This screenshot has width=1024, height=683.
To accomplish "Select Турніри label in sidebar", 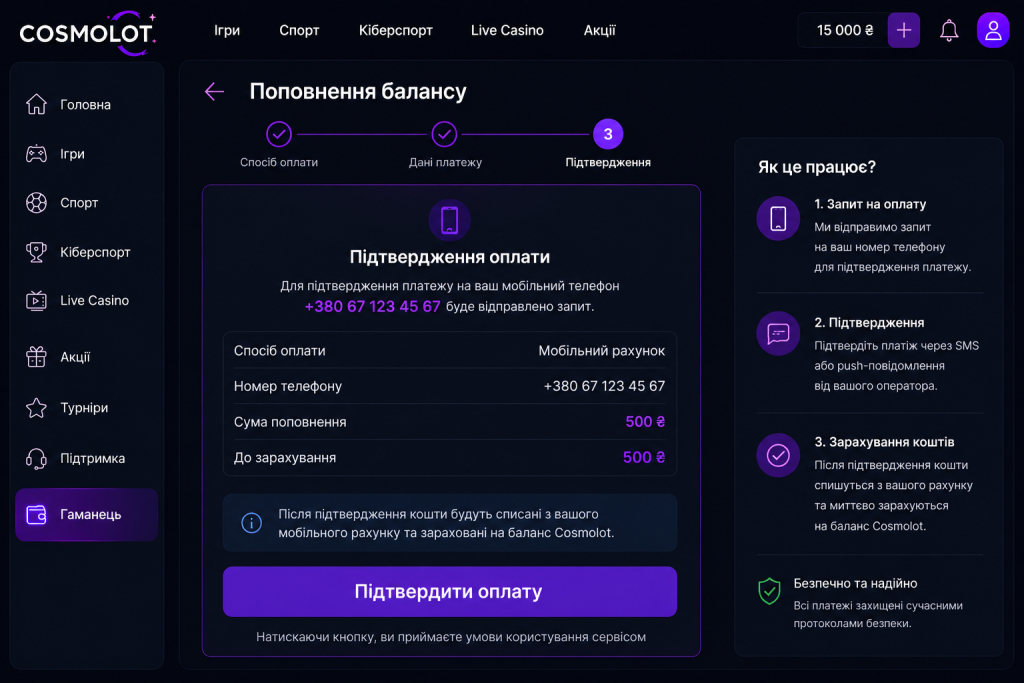I will coord(84,408).
